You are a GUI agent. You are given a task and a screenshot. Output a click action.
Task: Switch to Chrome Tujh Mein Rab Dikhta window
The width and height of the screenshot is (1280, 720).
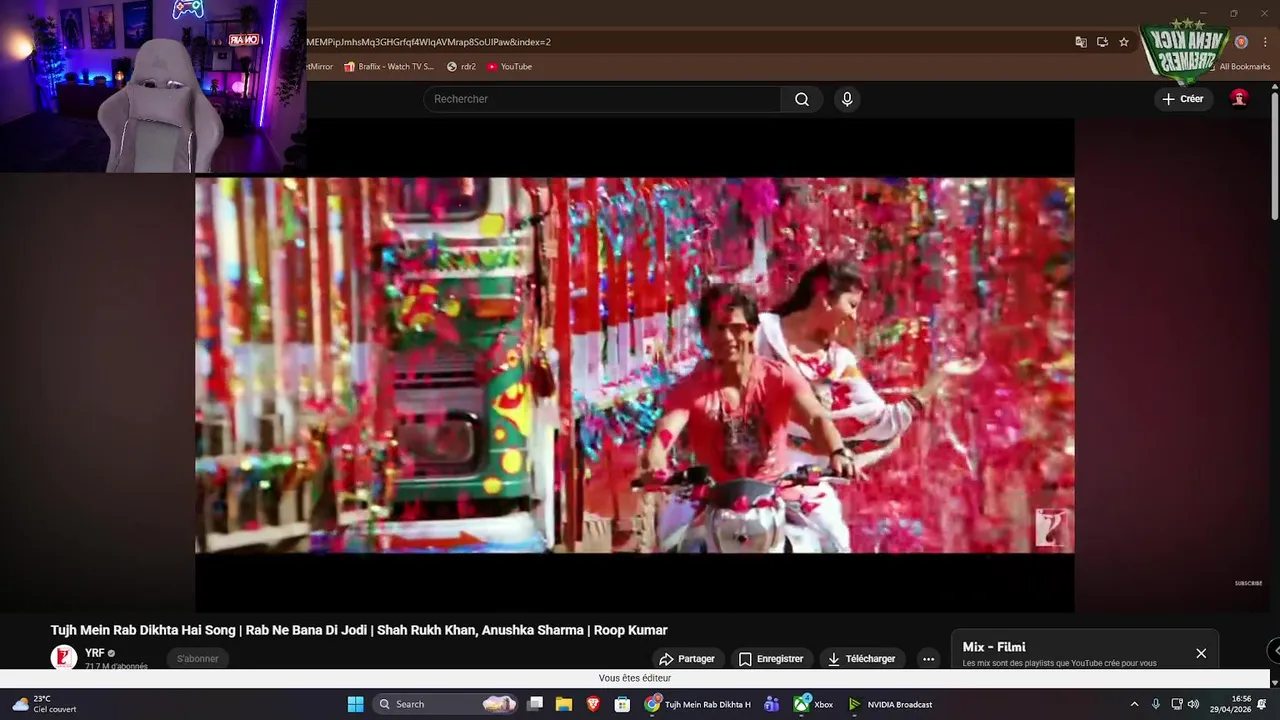[698, 704]
